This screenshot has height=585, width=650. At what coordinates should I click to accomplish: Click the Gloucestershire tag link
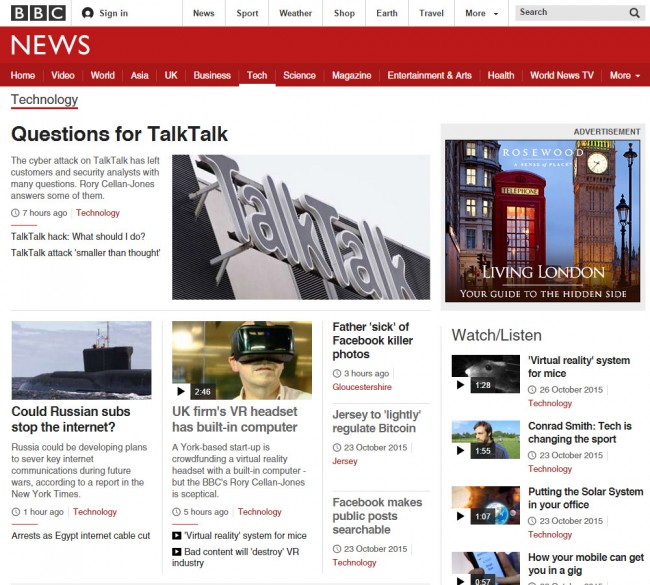362,387
